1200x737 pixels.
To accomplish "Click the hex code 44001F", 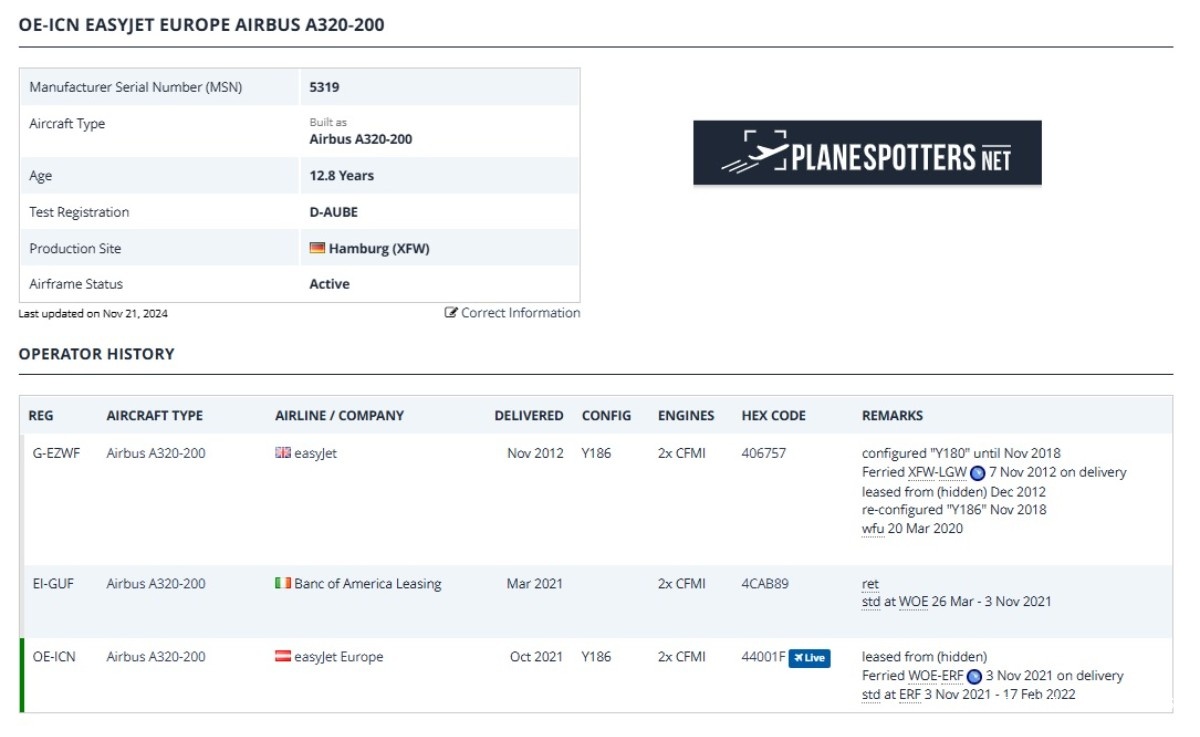I will [x=763, y=657].
